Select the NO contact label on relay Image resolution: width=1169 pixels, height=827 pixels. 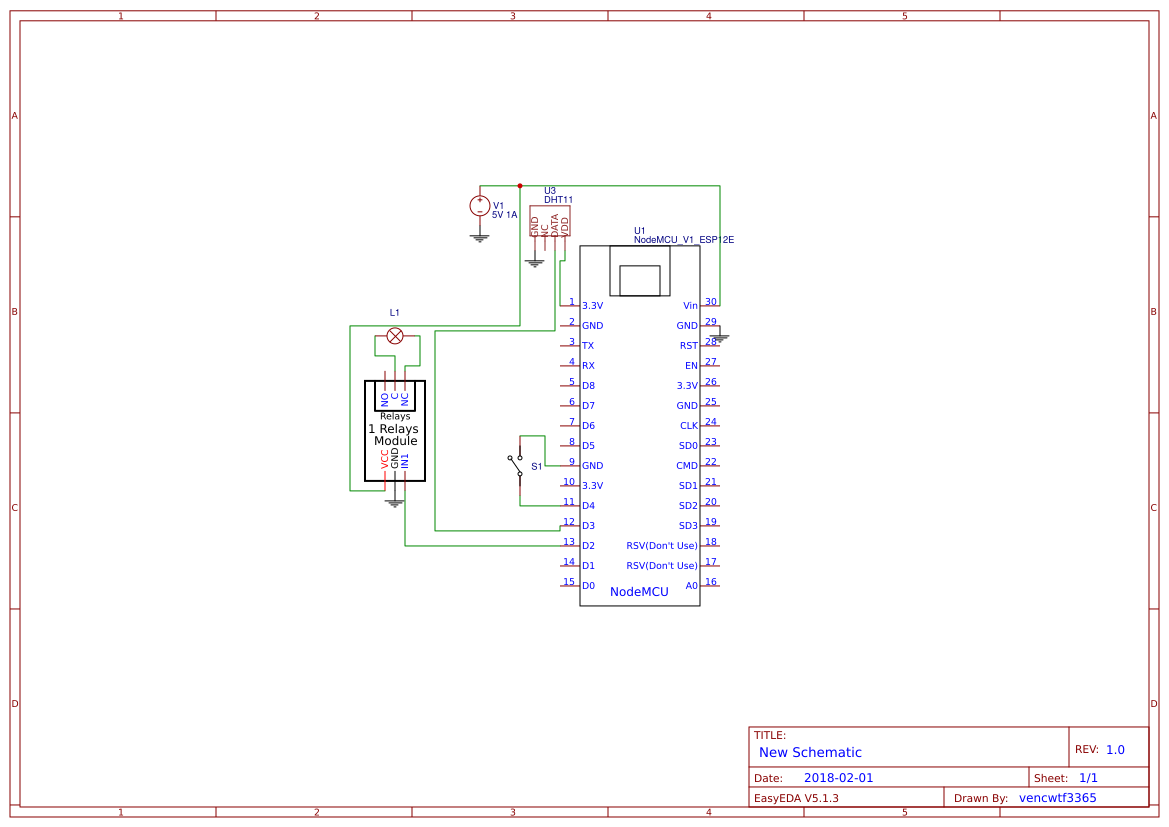pos(385,400)
